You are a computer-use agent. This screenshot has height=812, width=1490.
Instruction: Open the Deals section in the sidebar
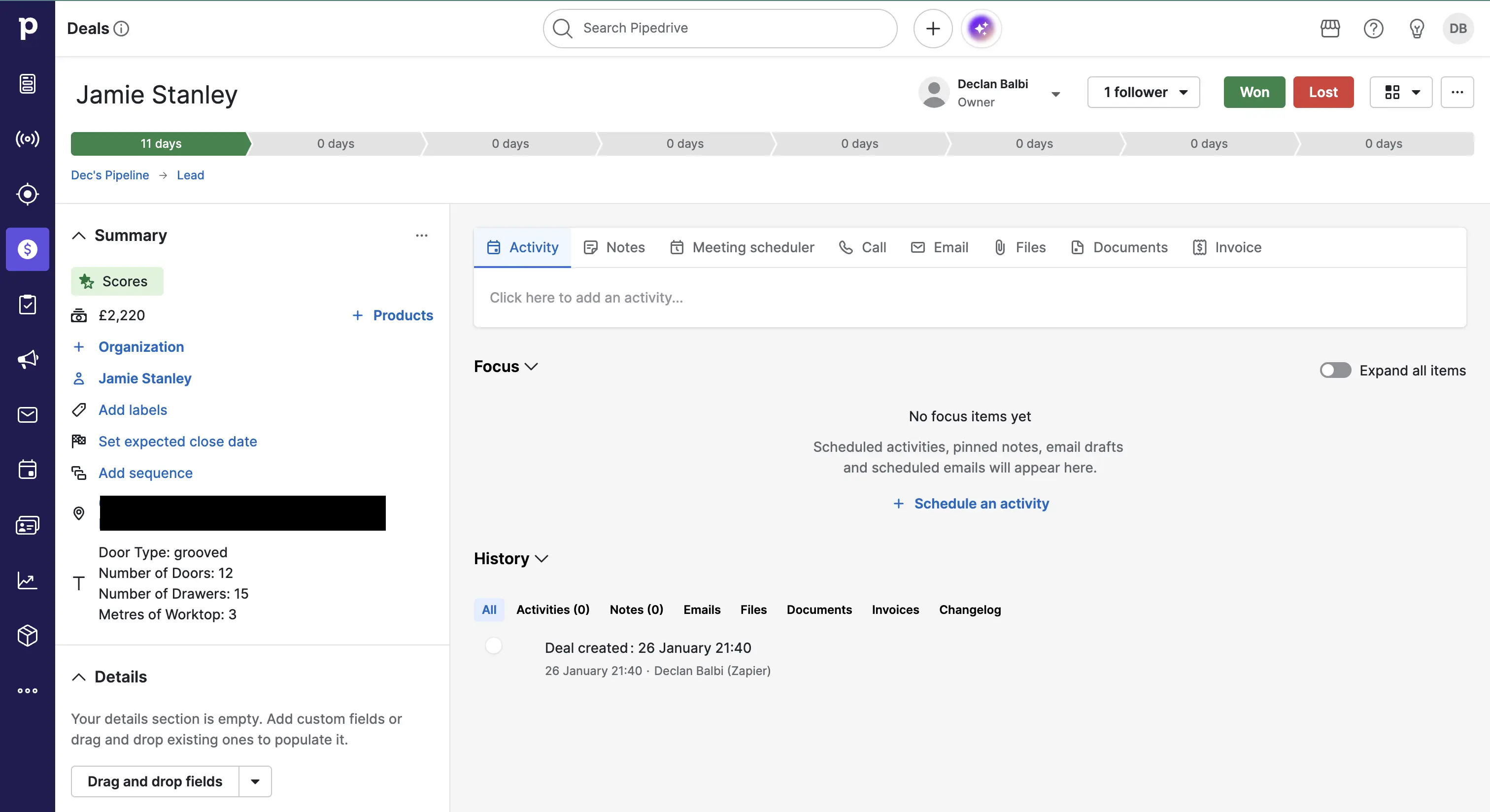(27, 249)
